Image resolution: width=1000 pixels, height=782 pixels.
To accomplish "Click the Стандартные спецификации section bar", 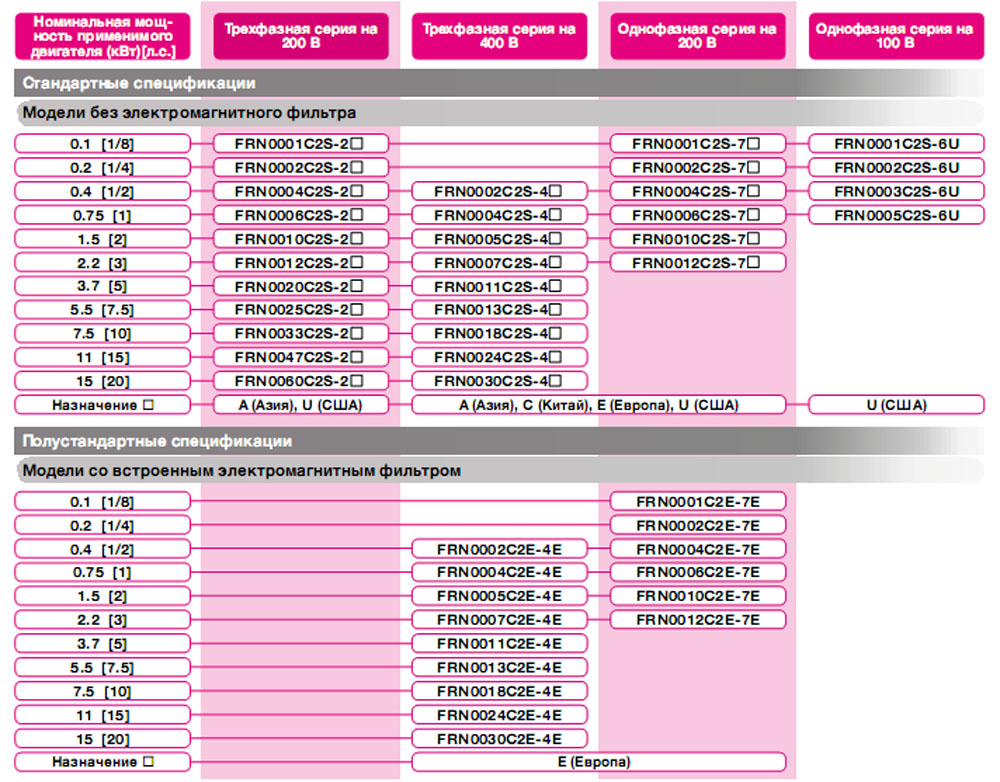I will 499,83.
